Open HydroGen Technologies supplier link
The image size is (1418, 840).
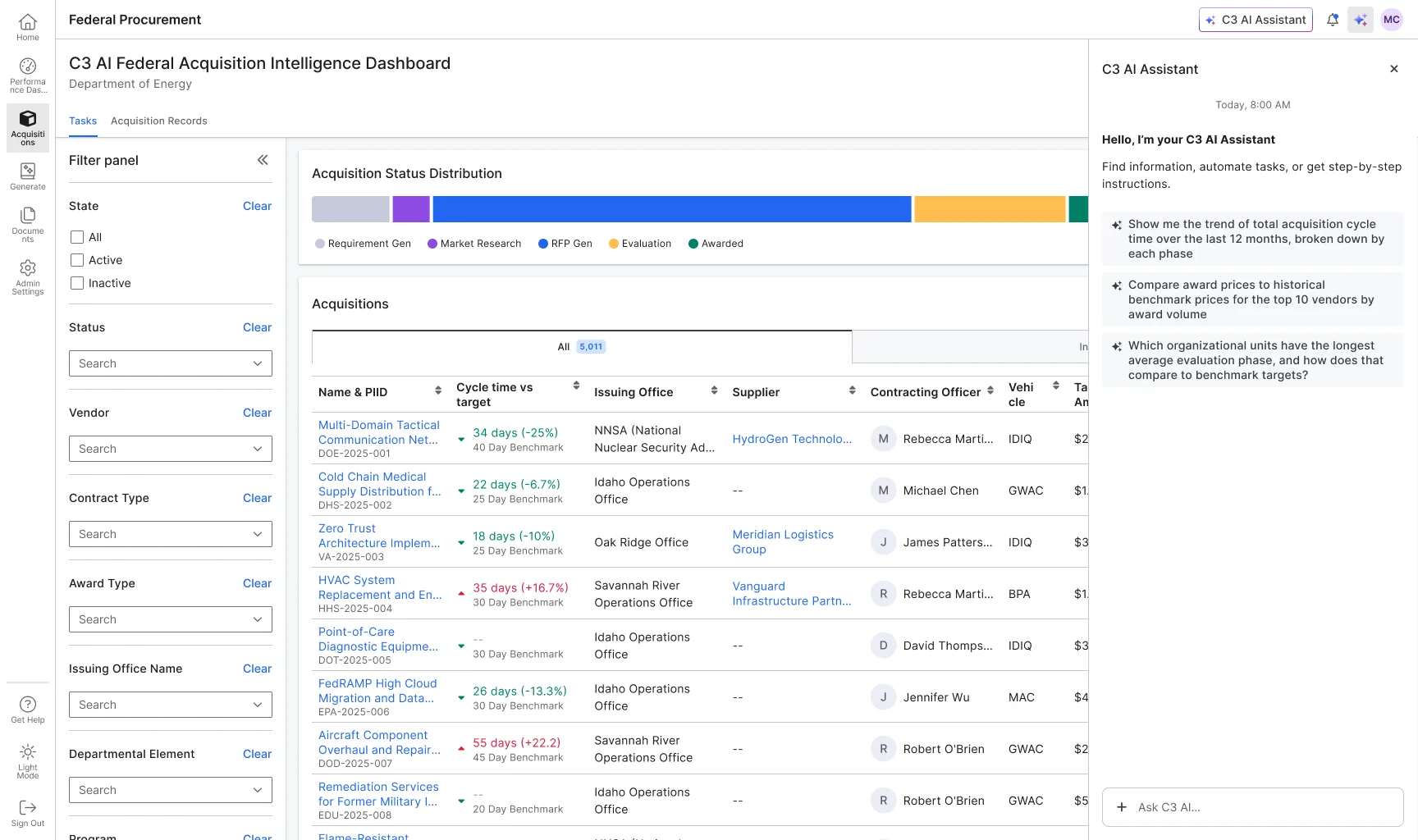point(792,439)
